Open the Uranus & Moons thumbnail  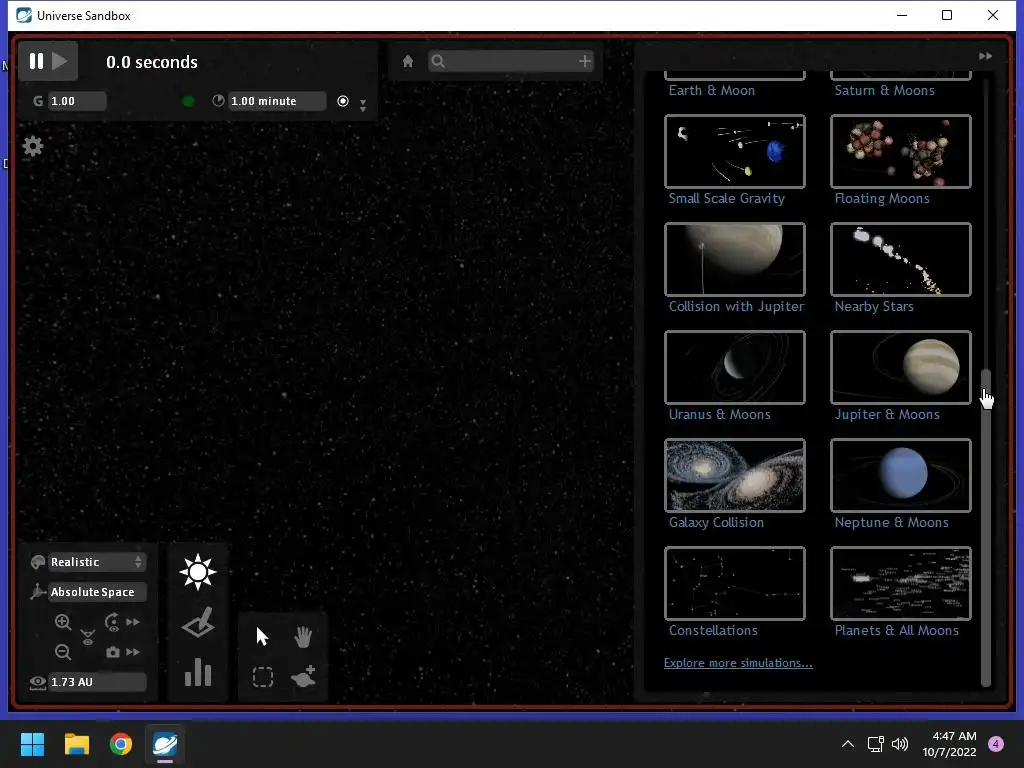(735, 368)
